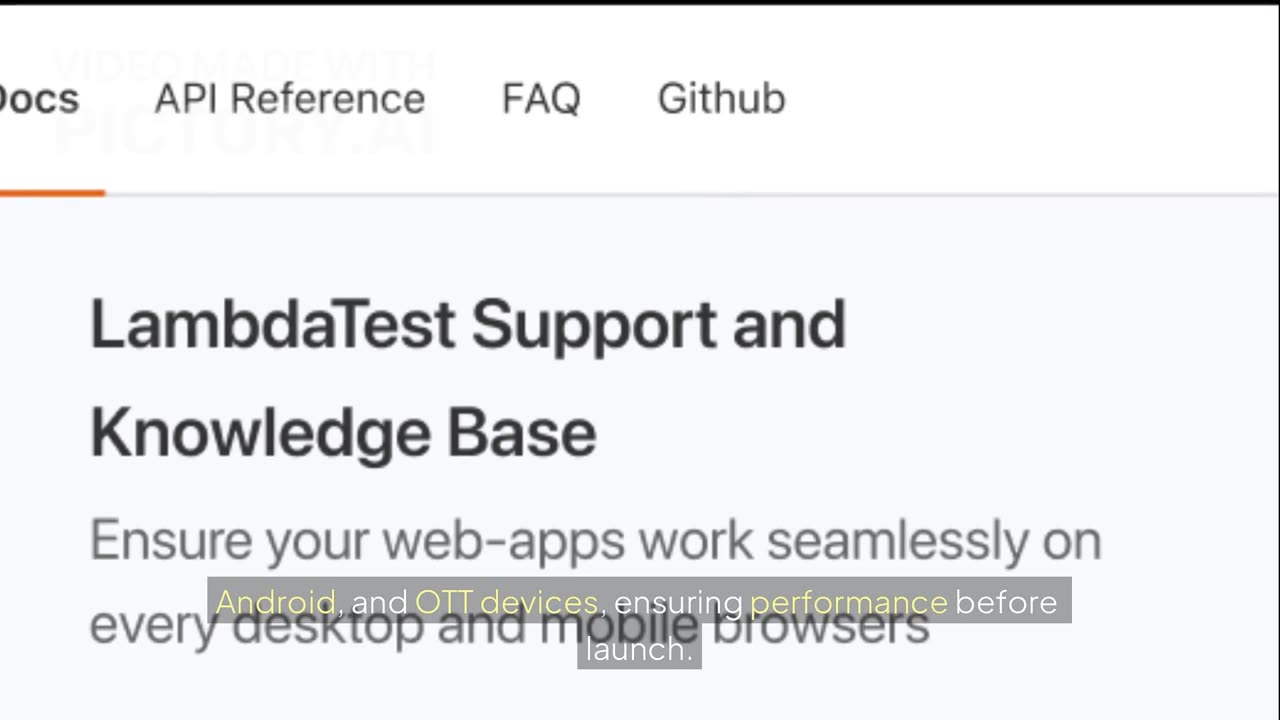Select the word "Knowledge" in the title
The image size is (1280, 720).
click(x=260, y=433)
